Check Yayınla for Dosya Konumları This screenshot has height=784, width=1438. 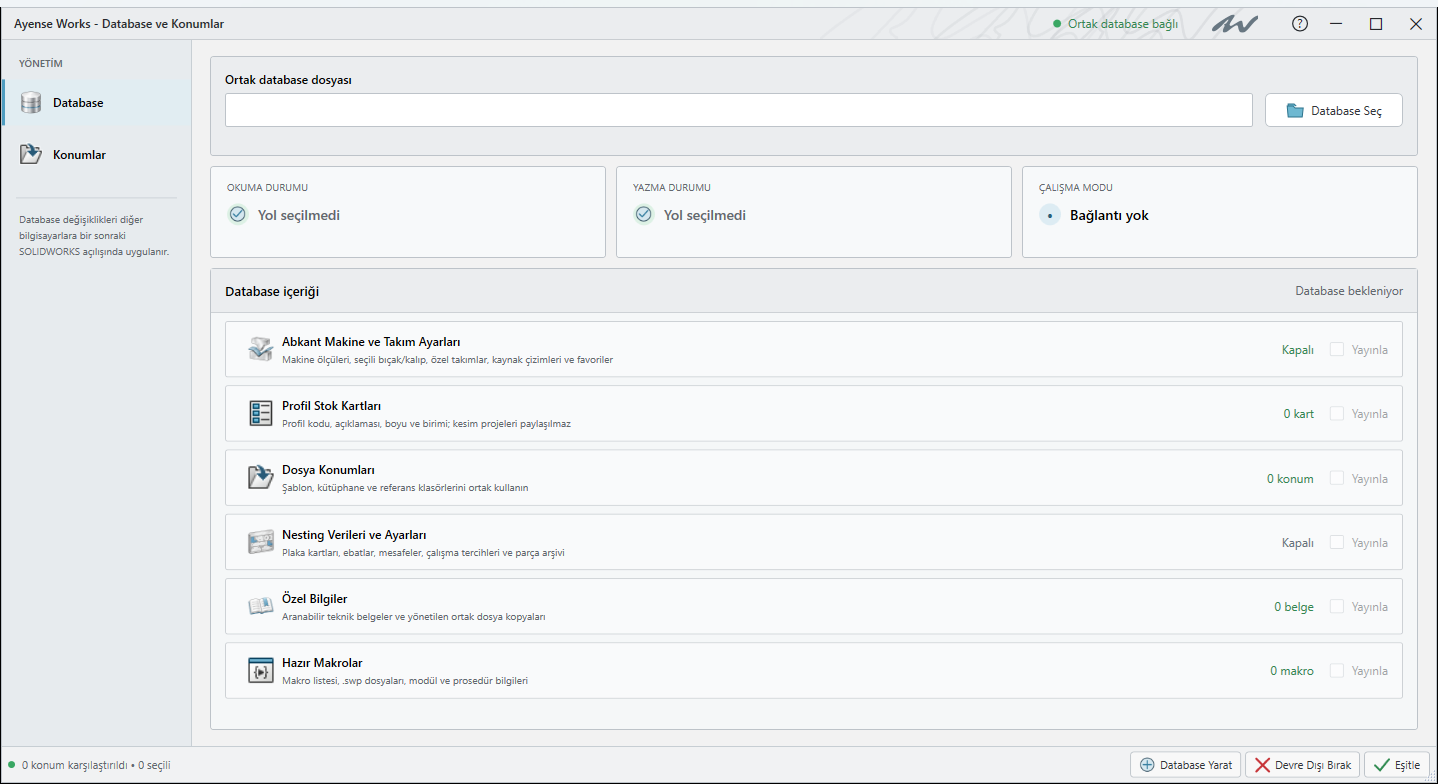coord(1337,478)
